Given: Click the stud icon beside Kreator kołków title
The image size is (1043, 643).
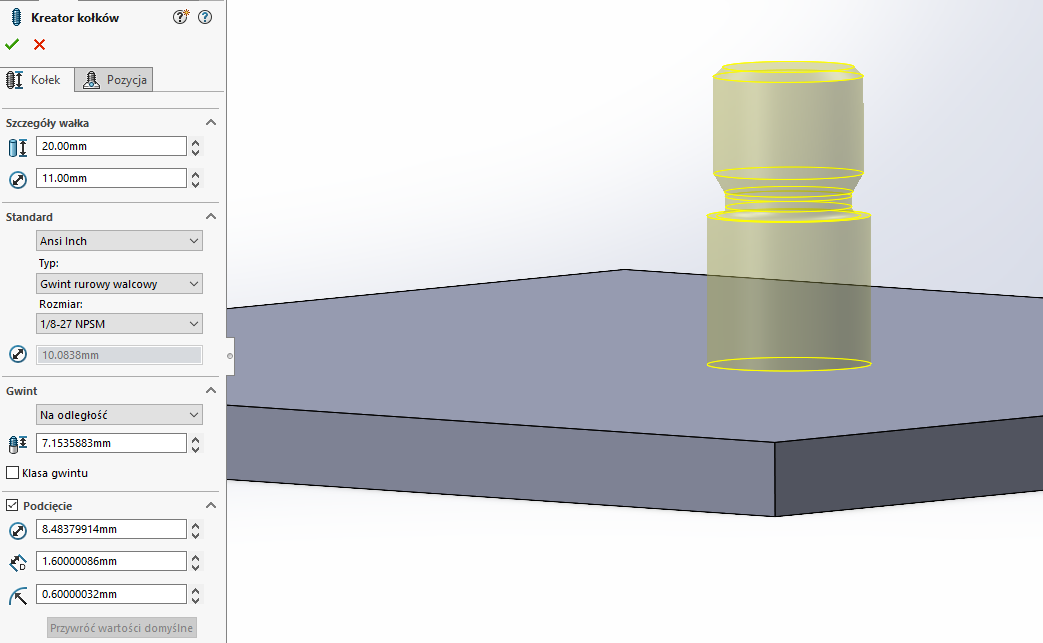Looking at the screenshot, I should [x=13, y=17].
